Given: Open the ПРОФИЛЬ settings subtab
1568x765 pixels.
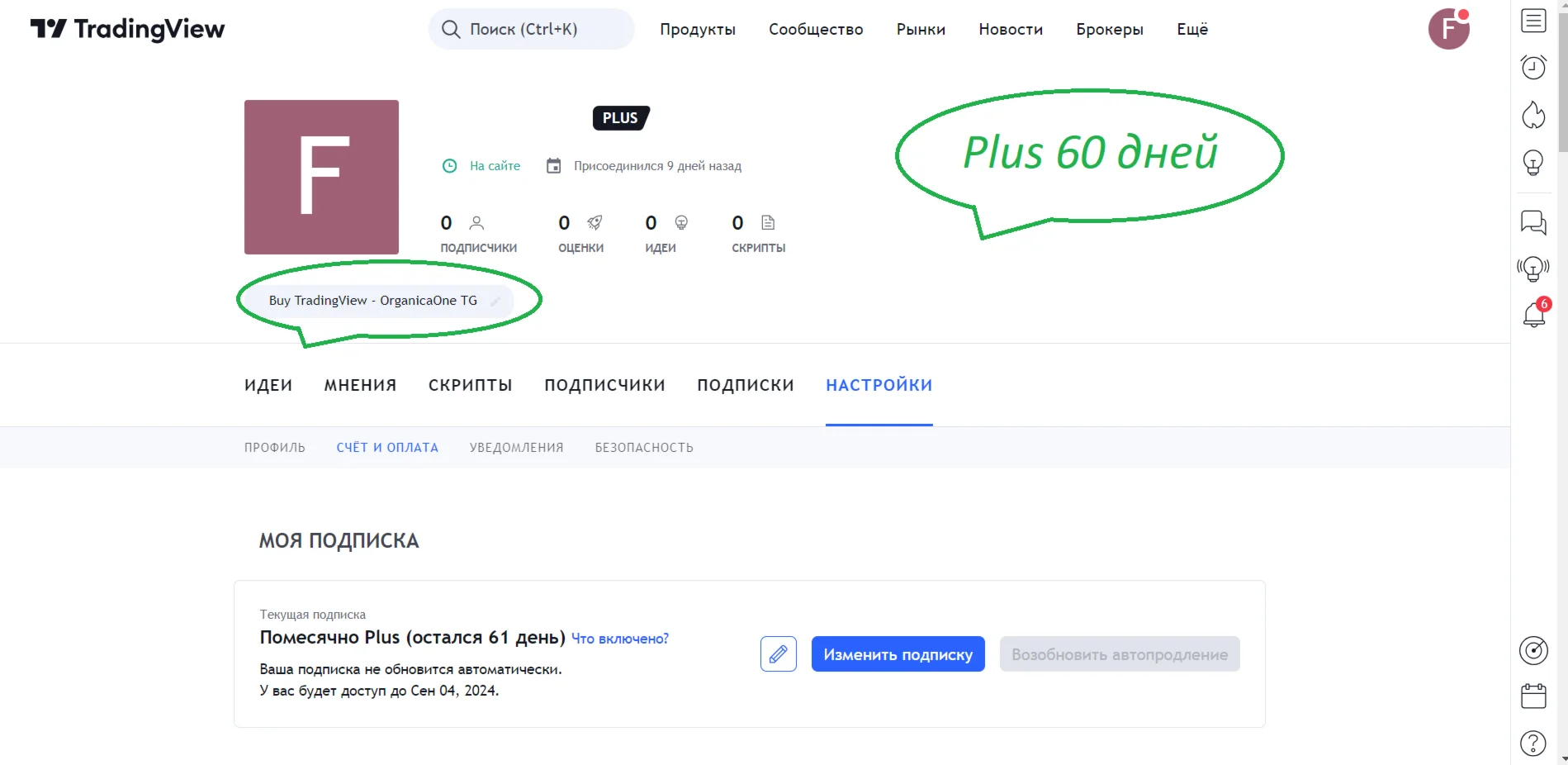Looking at the screenshot, I should pyautogui.click(x=275, y=448).
